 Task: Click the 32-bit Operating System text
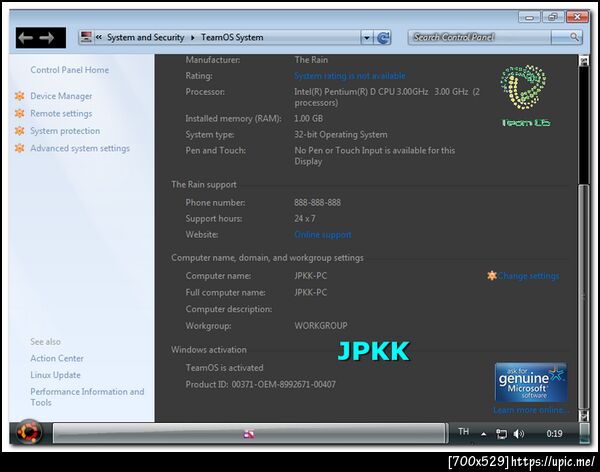341,135
